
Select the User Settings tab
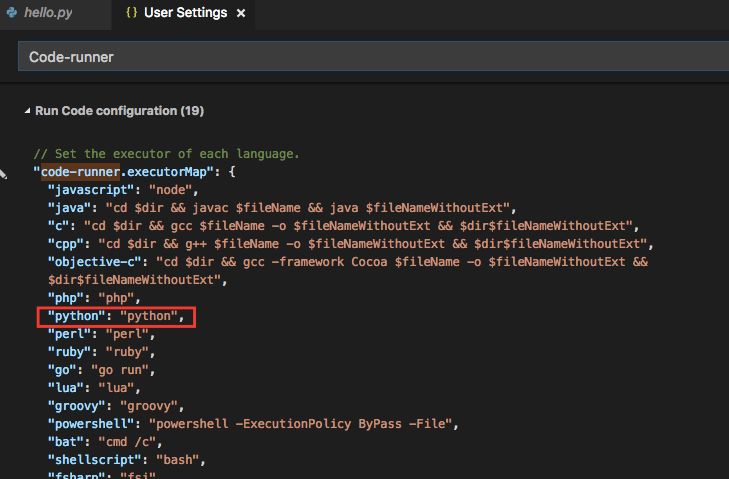(185, 13)
